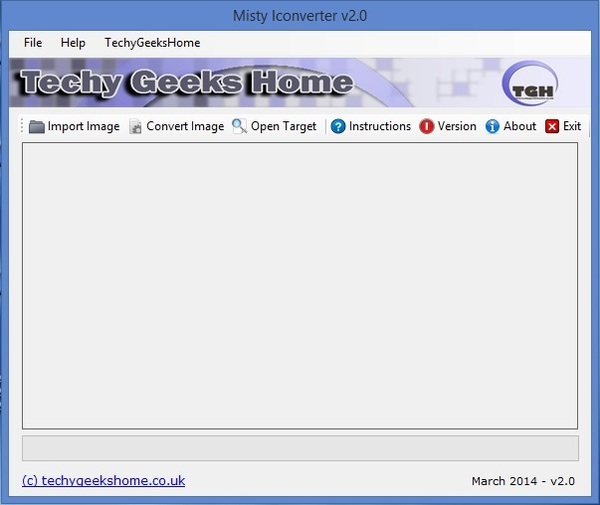The width and height of the screenshot is (600, 505).
Task: Click the conversion progress bar
Action: pyautogui.click(x=300, y=448)
